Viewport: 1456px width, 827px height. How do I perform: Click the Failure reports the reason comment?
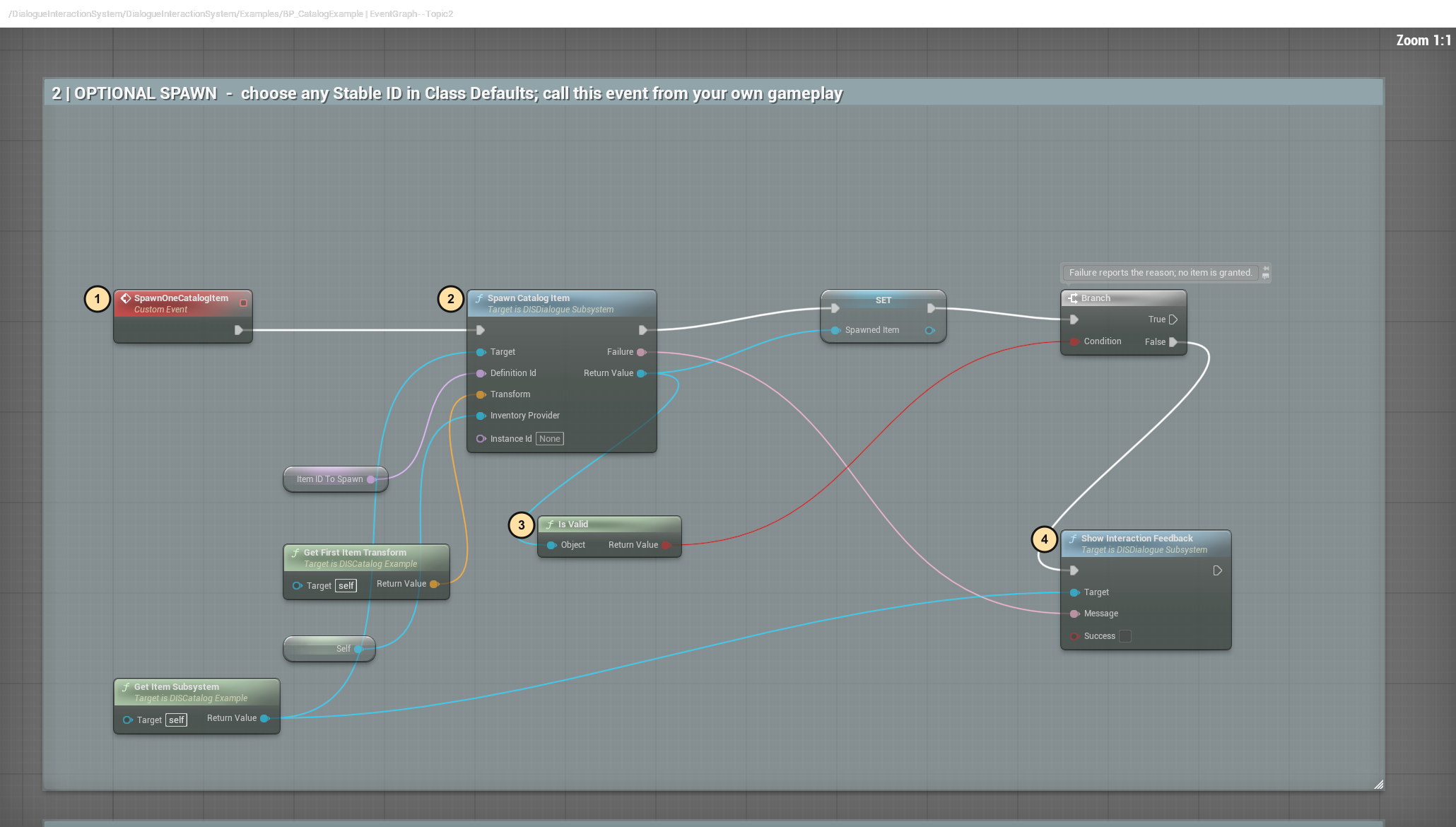(1160, 273)
